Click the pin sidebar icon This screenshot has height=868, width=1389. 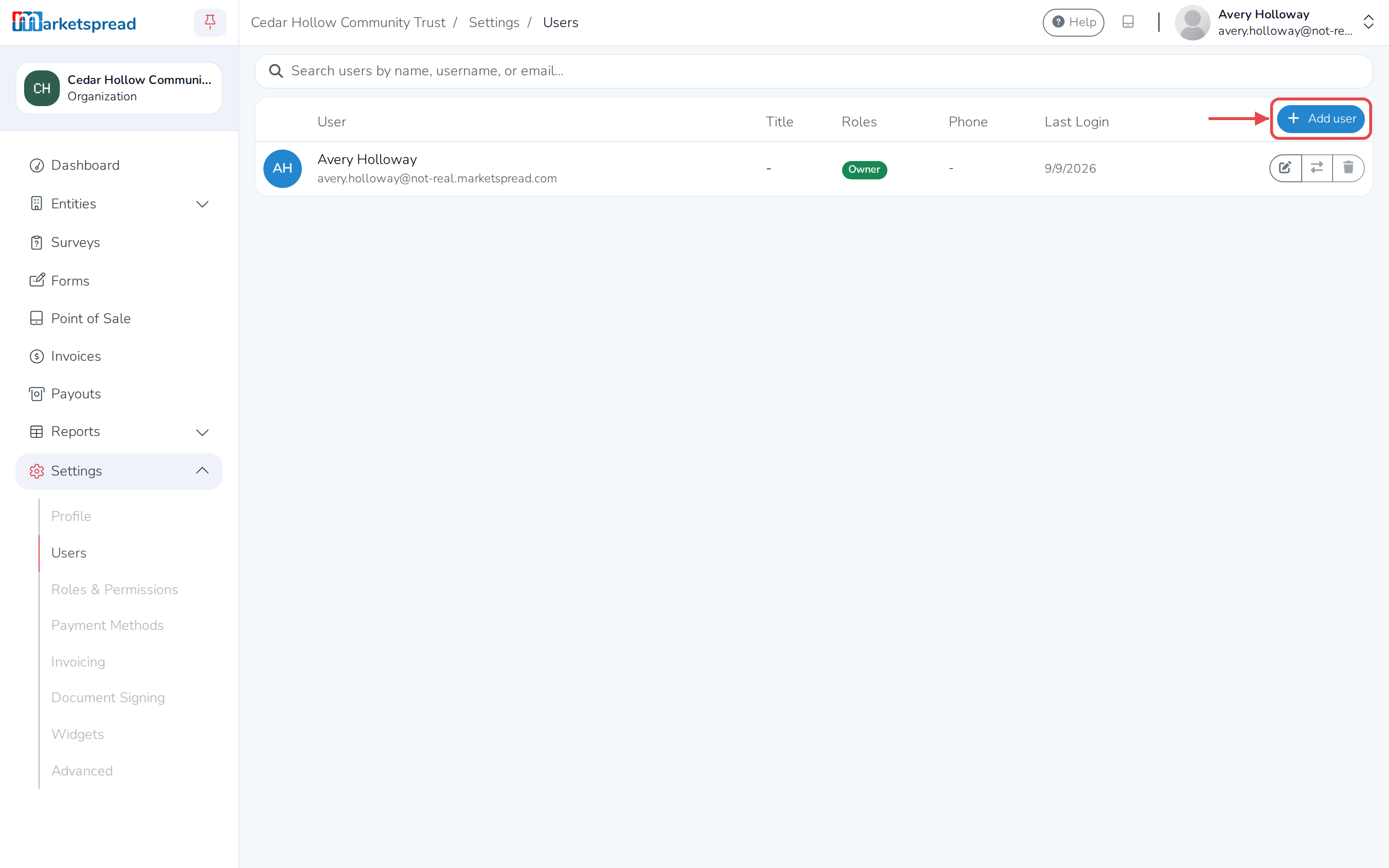coord(209,22)
